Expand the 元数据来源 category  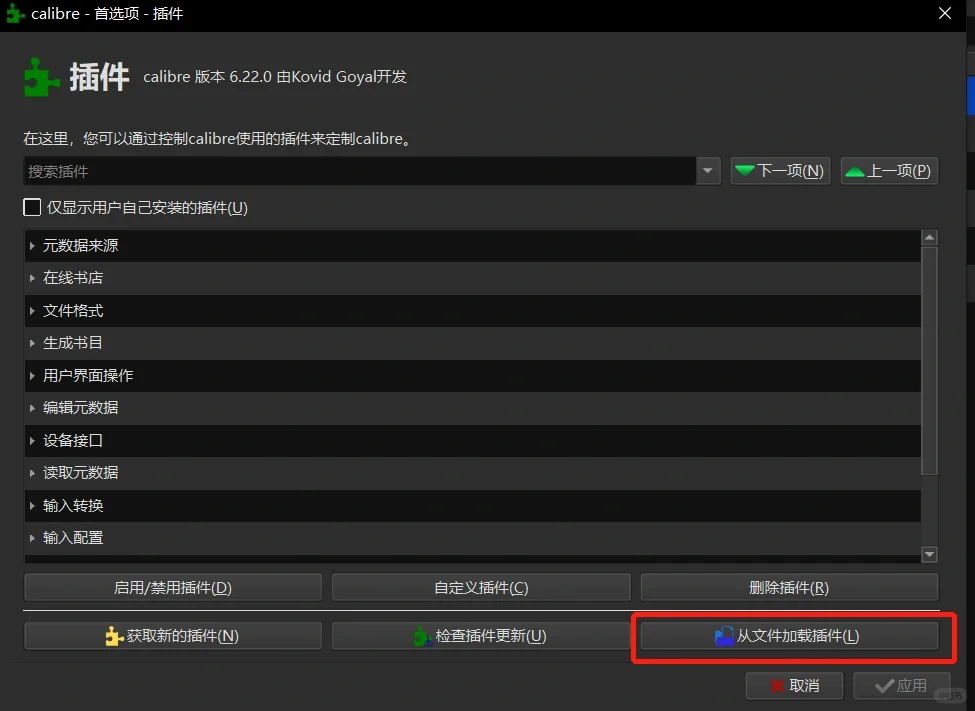[x=32, y=246]
